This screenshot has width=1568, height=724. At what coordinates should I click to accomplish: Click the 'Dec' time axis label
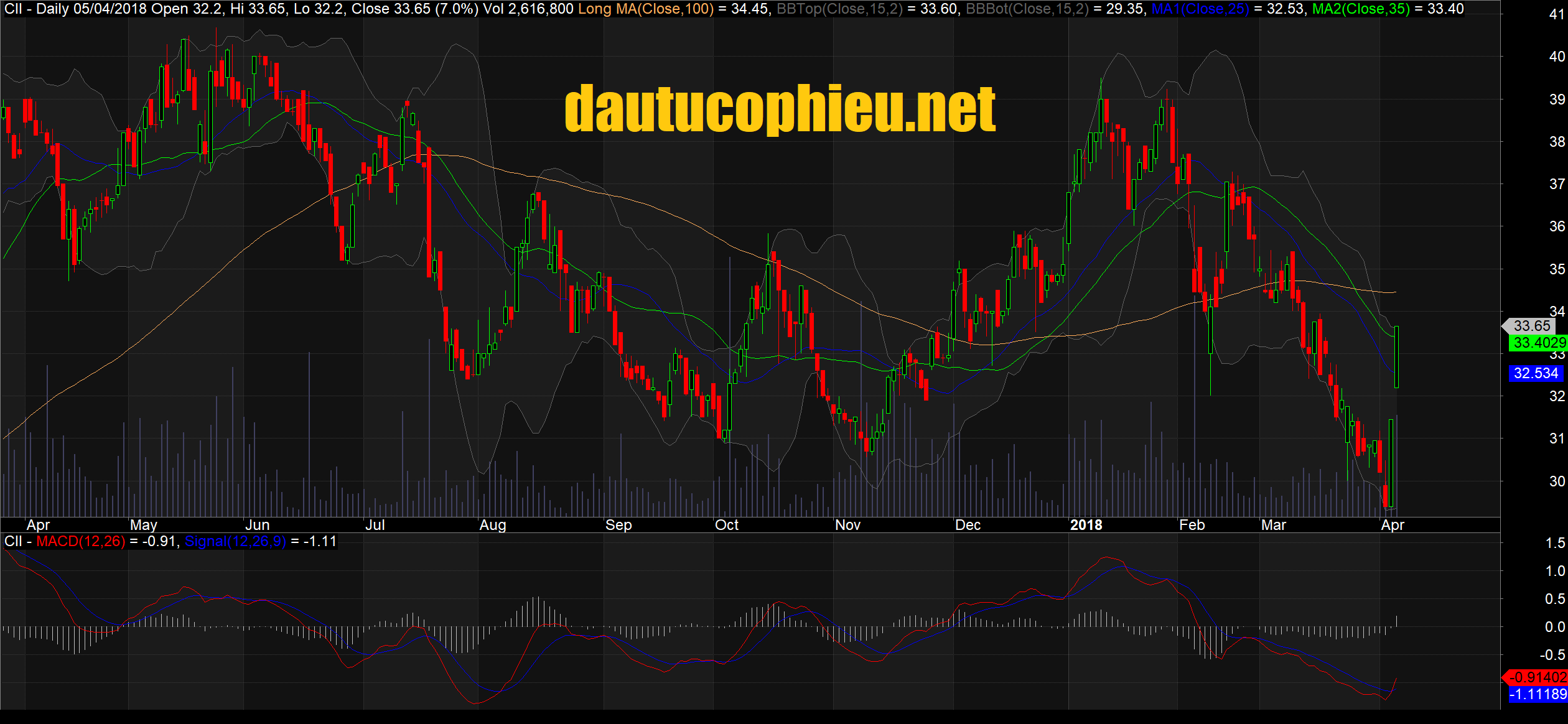click(968, 525)
